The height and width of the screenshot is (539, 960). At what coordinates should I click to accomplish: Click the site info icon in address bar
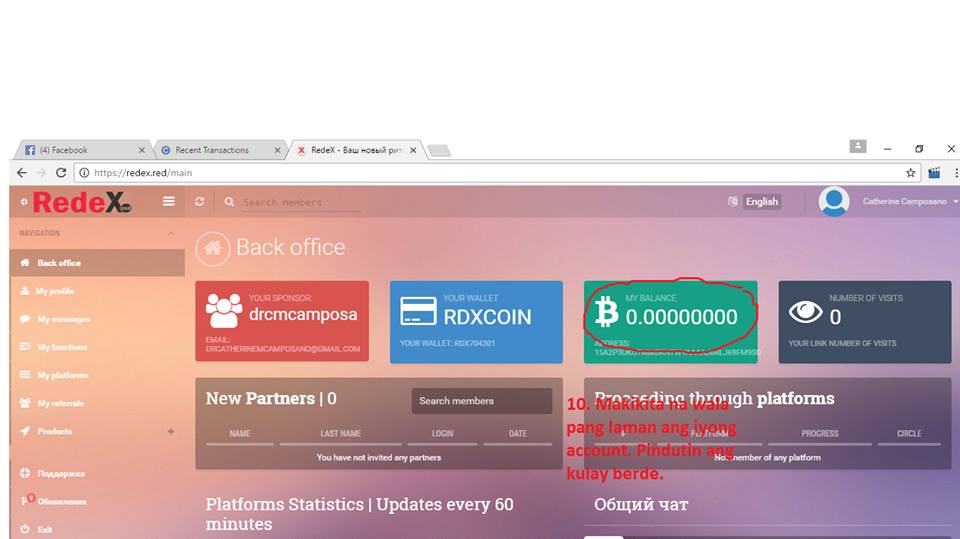[x=84, y=173]
